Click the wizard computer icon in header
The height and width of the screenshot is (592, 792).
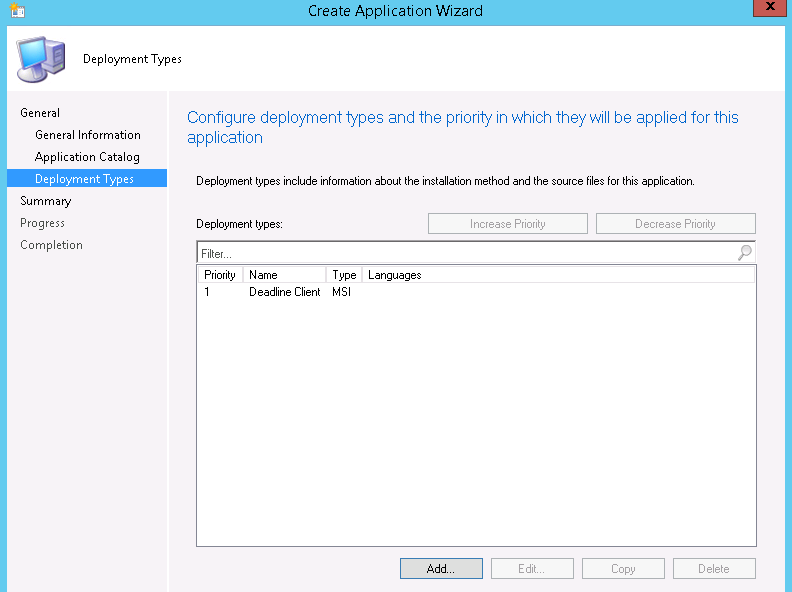tap(40, 59)
